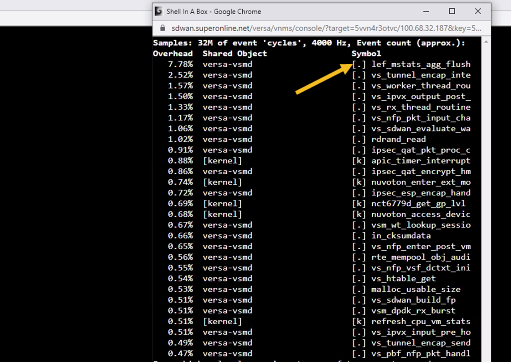
Task: Select the vs_pbf_nfp_pkt_handl symbol
Action: coord(421,353)
